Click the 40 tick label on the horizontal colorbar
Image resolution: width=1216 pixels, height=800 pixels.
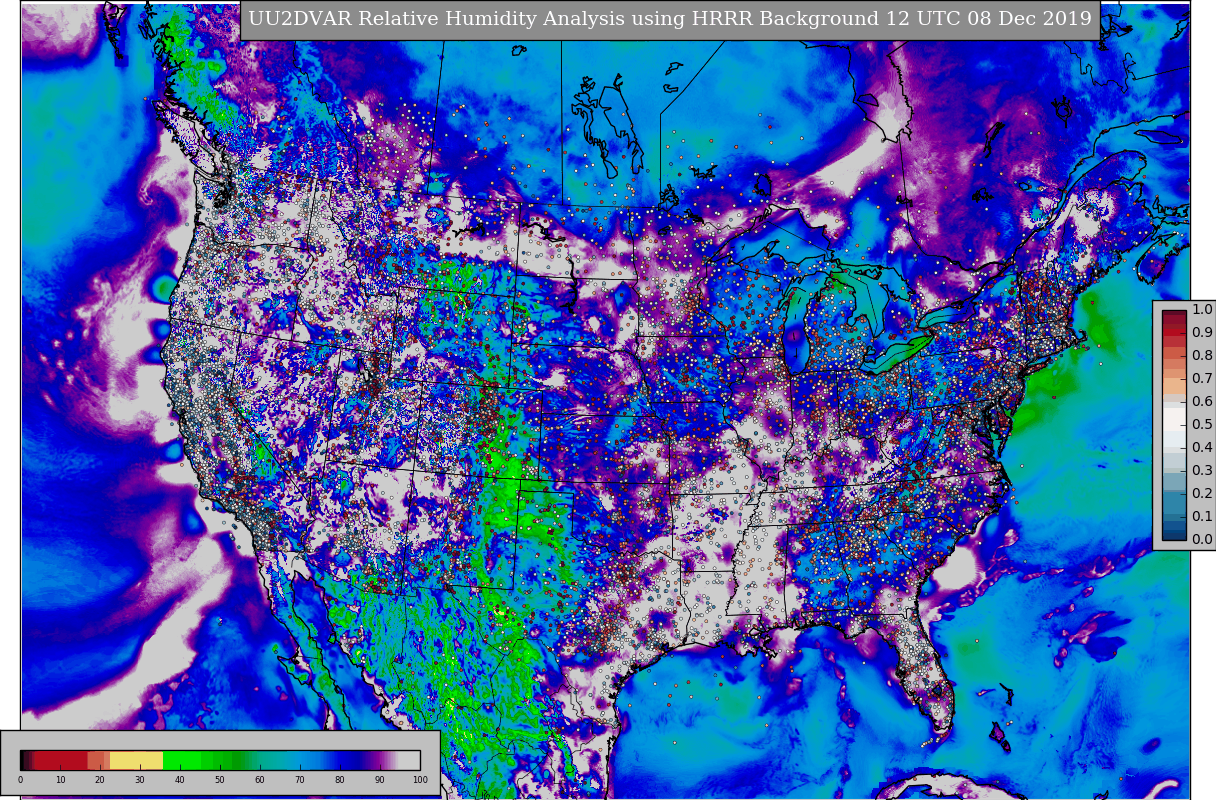click(x=180, y=780)
